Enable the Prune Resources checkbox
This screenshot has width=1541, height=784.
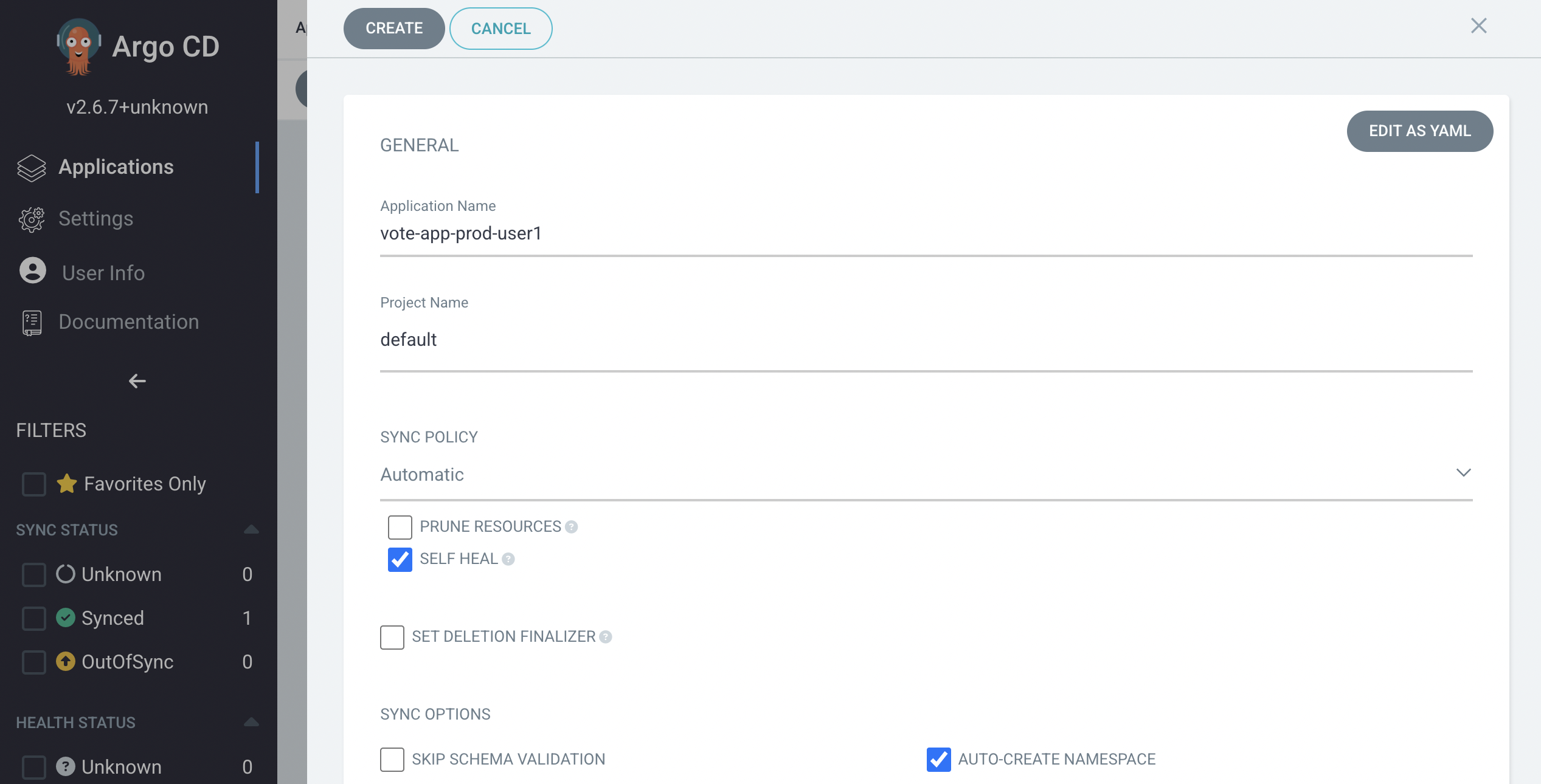click(x=400, y=527)
